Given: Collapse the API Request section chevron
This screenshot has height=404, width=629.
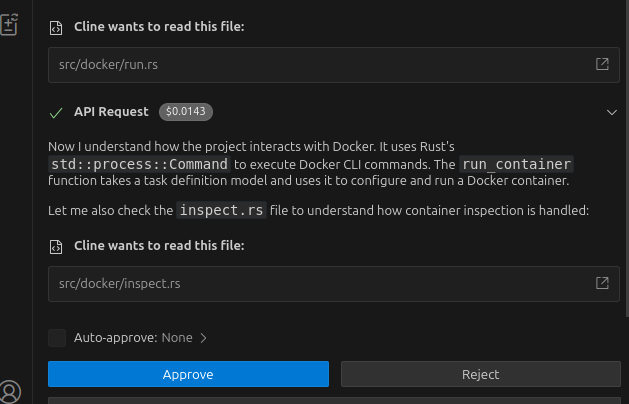Looking at the screenshot, I should tap(612, 112).
